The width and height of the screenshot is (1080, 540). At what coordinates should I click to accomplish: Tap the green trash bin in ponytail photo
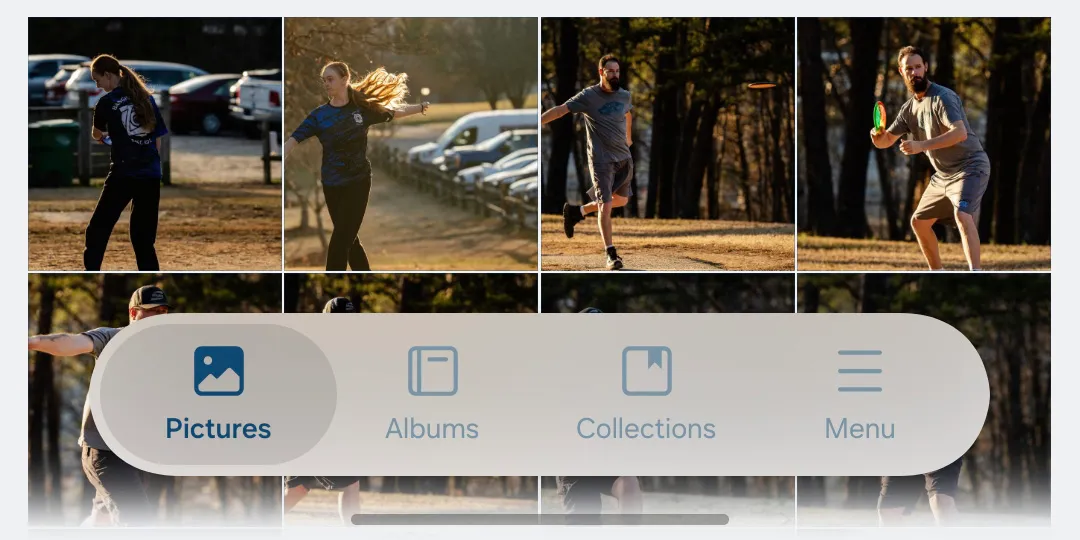pos(52,152)
